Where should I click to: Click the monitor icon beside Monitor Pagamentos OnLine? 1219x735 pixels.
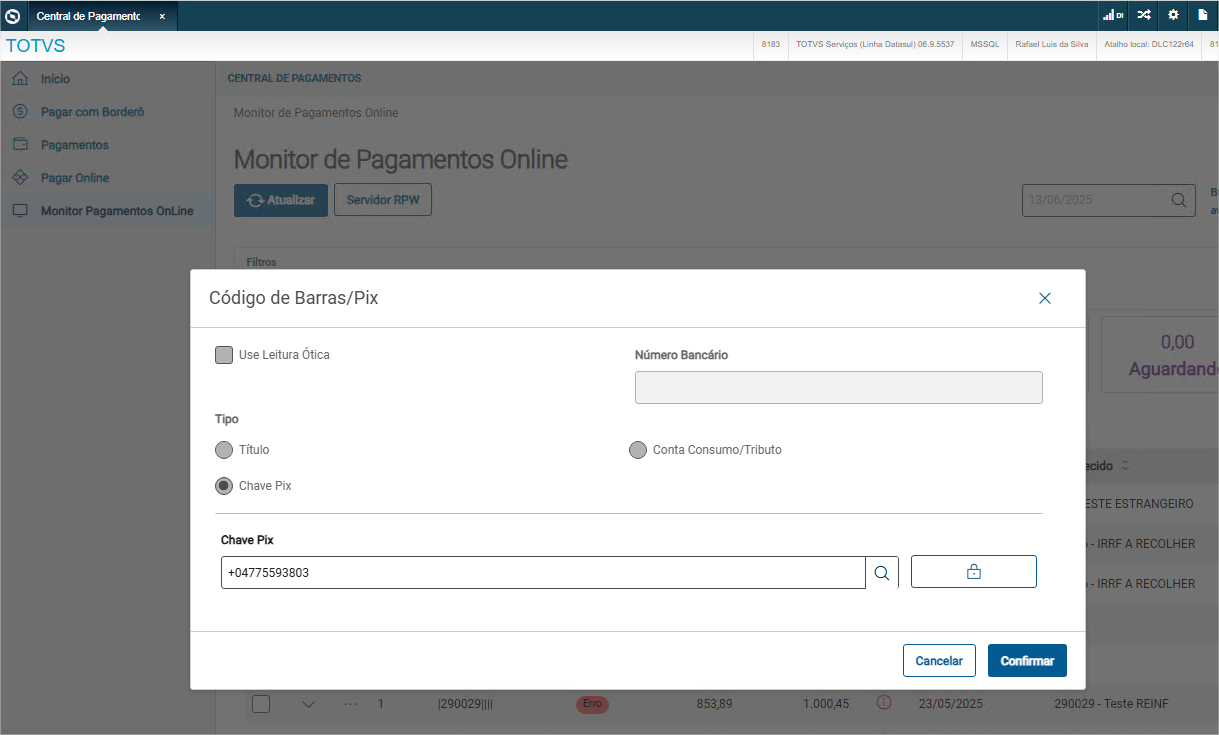pyautogui.click(x=20, y=211)
